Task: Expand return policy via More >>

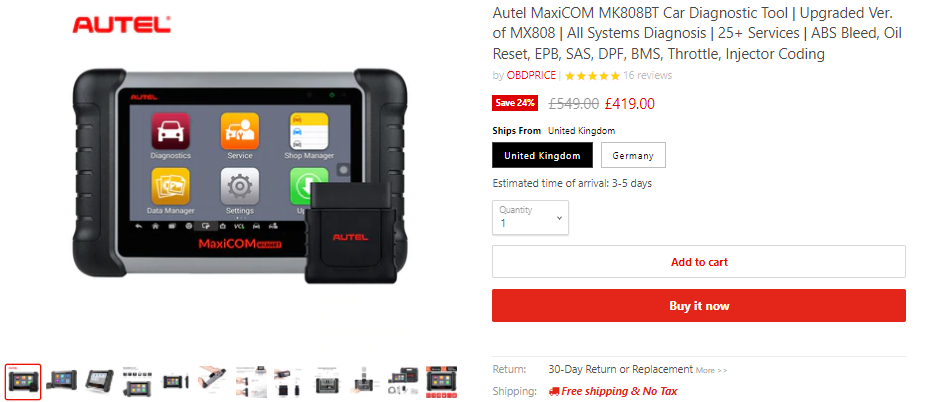Action: [711, 370]
